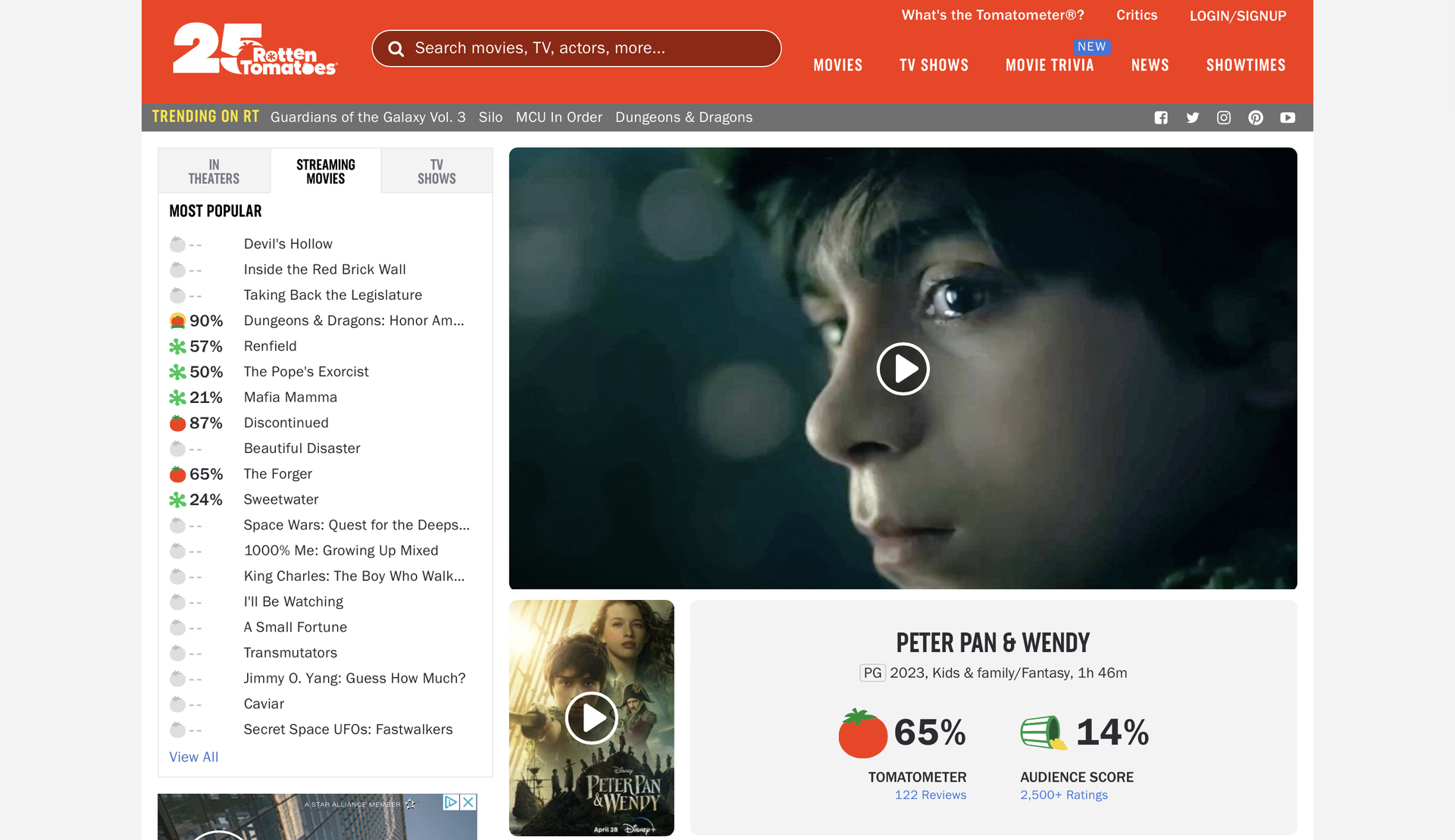
Task: Click LOGIN/SIGNUP
Action: point(1238,16)
